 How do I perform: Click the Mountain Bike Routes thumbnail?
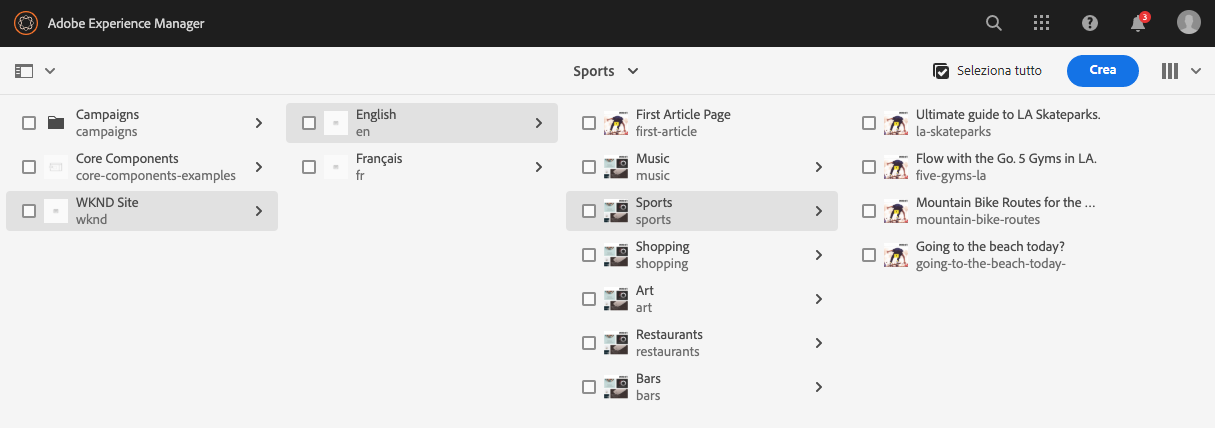click(x=896, y=211)
